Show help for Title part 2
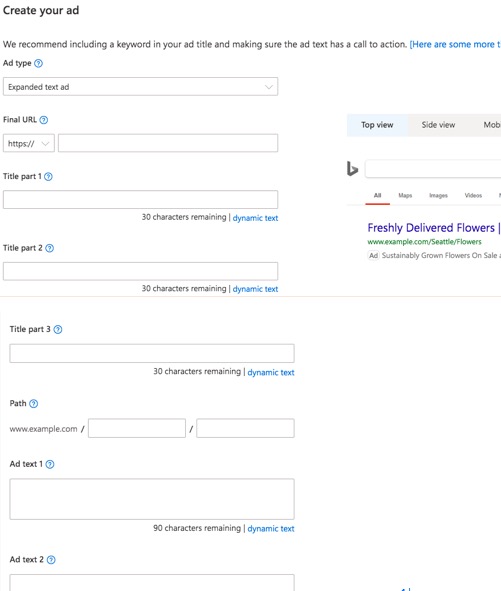 tap(49, 248)
